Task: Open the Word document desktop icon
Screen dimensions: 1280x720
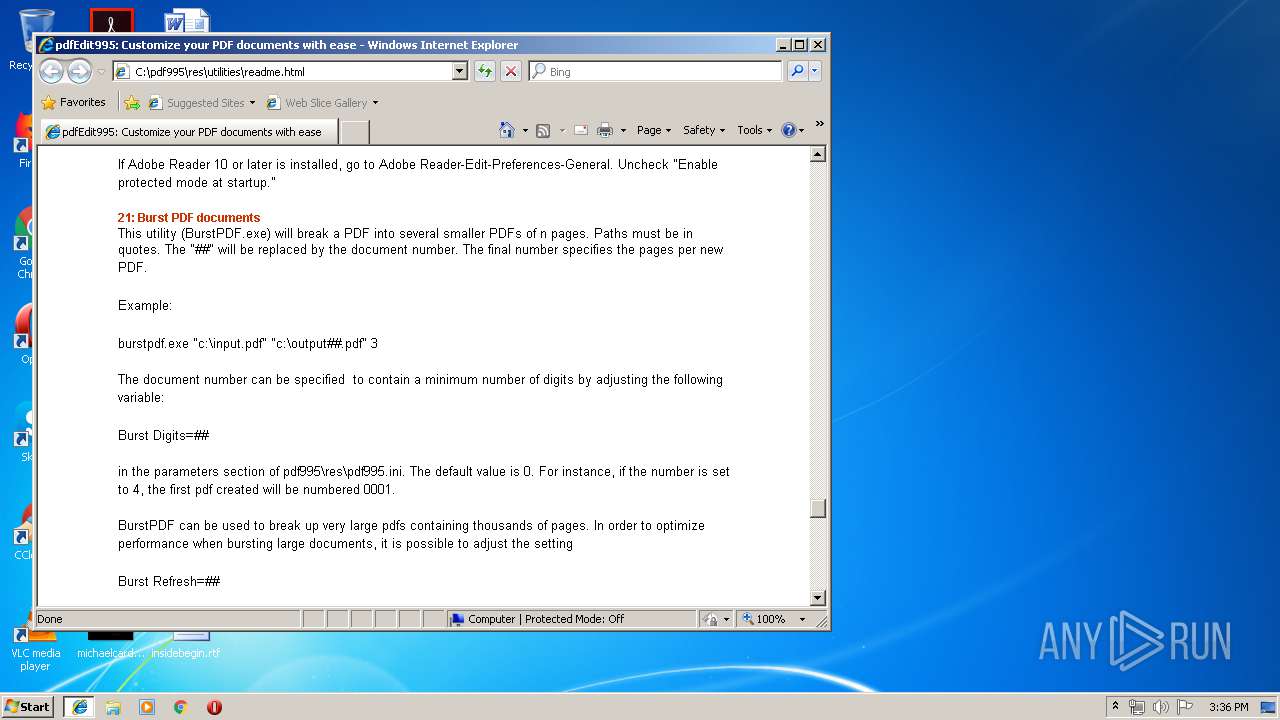Action: tap(187, 20)
